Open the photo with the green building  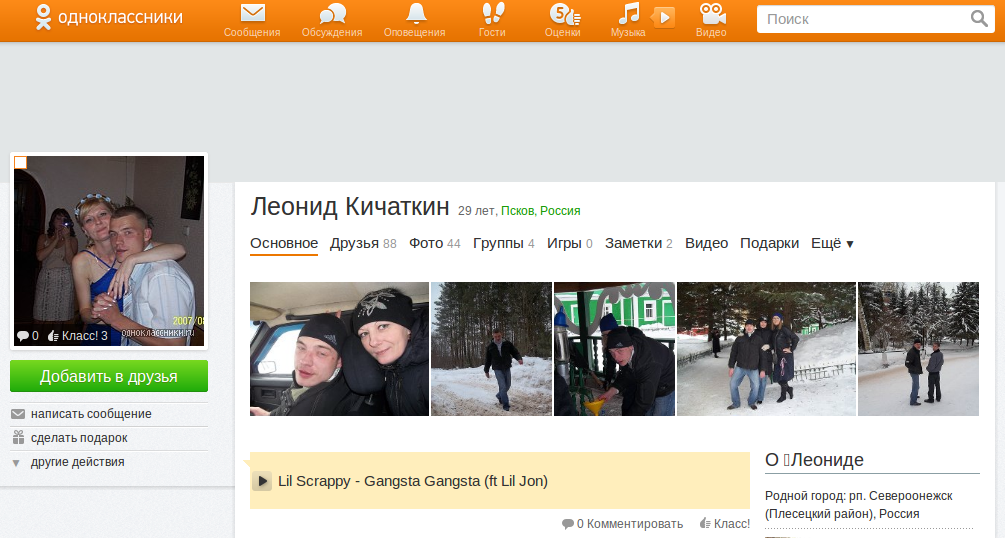614,349
